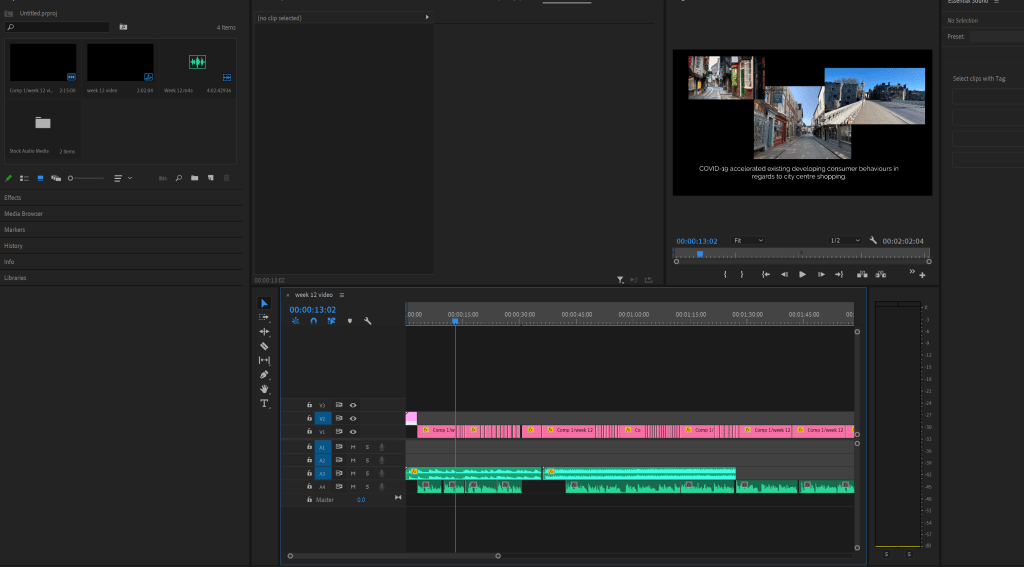The image size is (1024, 567).
Task: Select the Track Select Forward tool
Action: click(264, 317)
